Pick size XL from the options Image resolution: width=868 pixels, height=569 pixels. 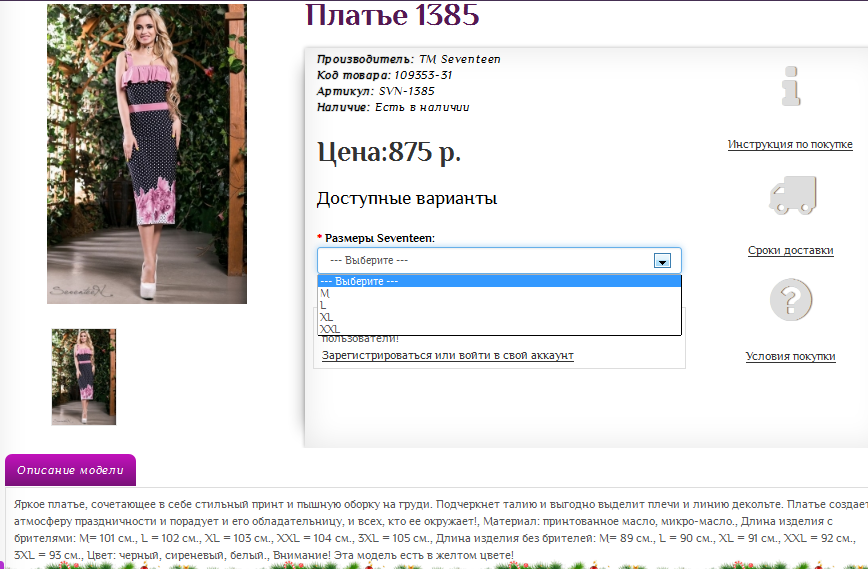point(327,316)
